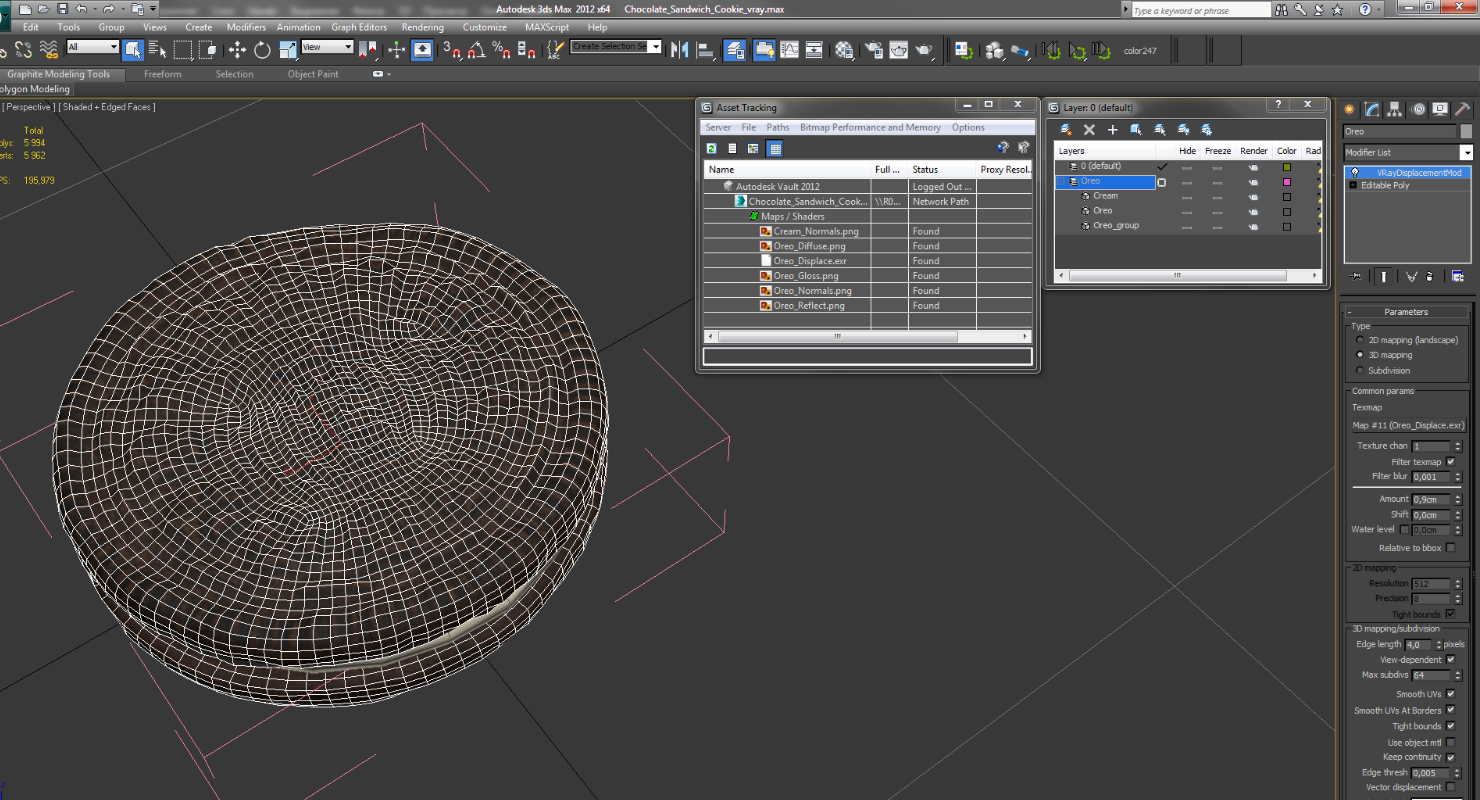The image size is (1480, 800).
Task: Expand the Editable Poly stack entry
Action: 1353,185
